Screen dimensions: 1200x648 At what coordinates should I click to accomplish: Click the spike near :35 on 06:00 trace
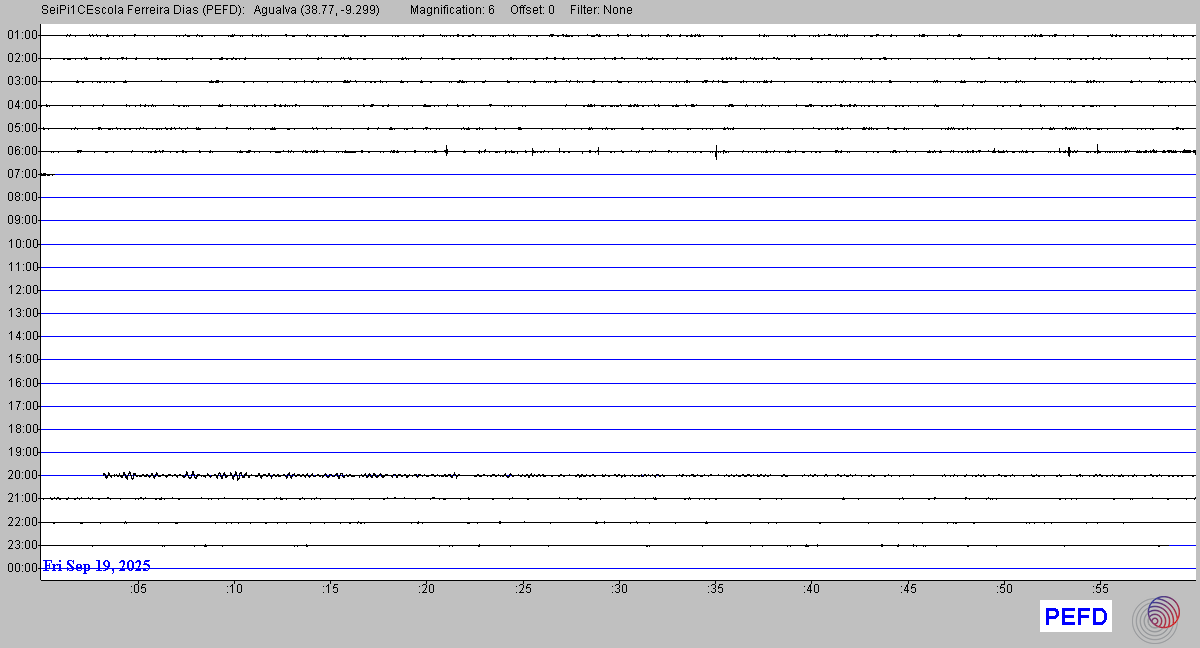[716, 152]
